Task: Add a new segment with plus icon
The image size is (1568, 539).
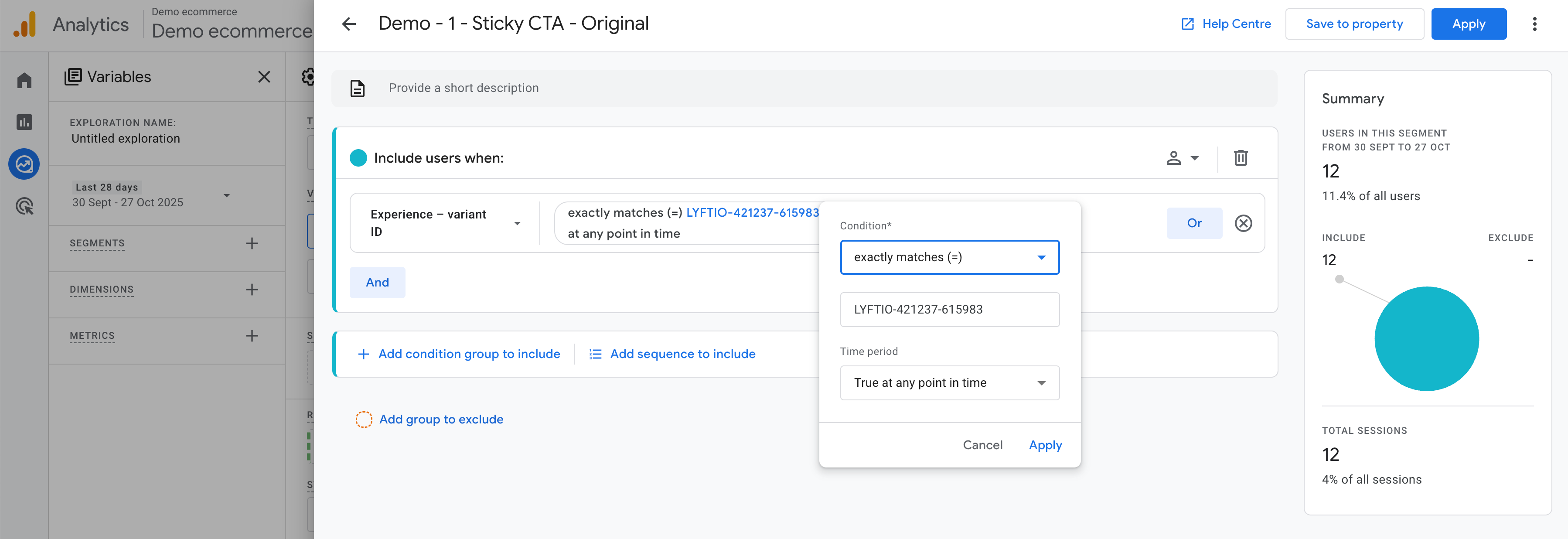Action: [252, 244]
